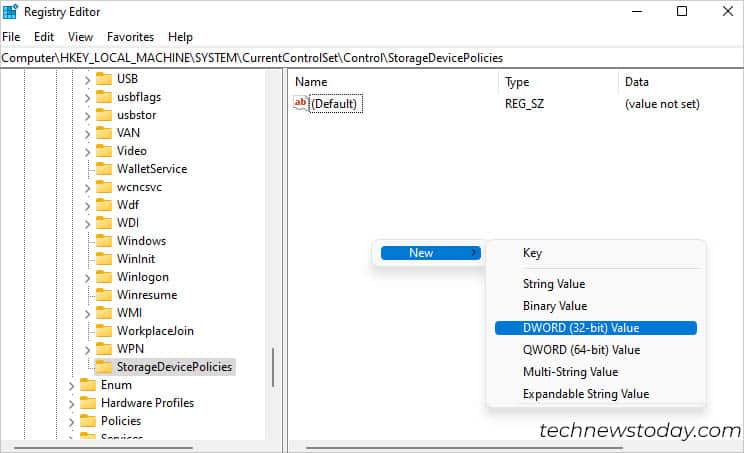This screenshot has height=453, width=744.
Task: Expand the Hardware Profiles key
Action: (71, 404)
